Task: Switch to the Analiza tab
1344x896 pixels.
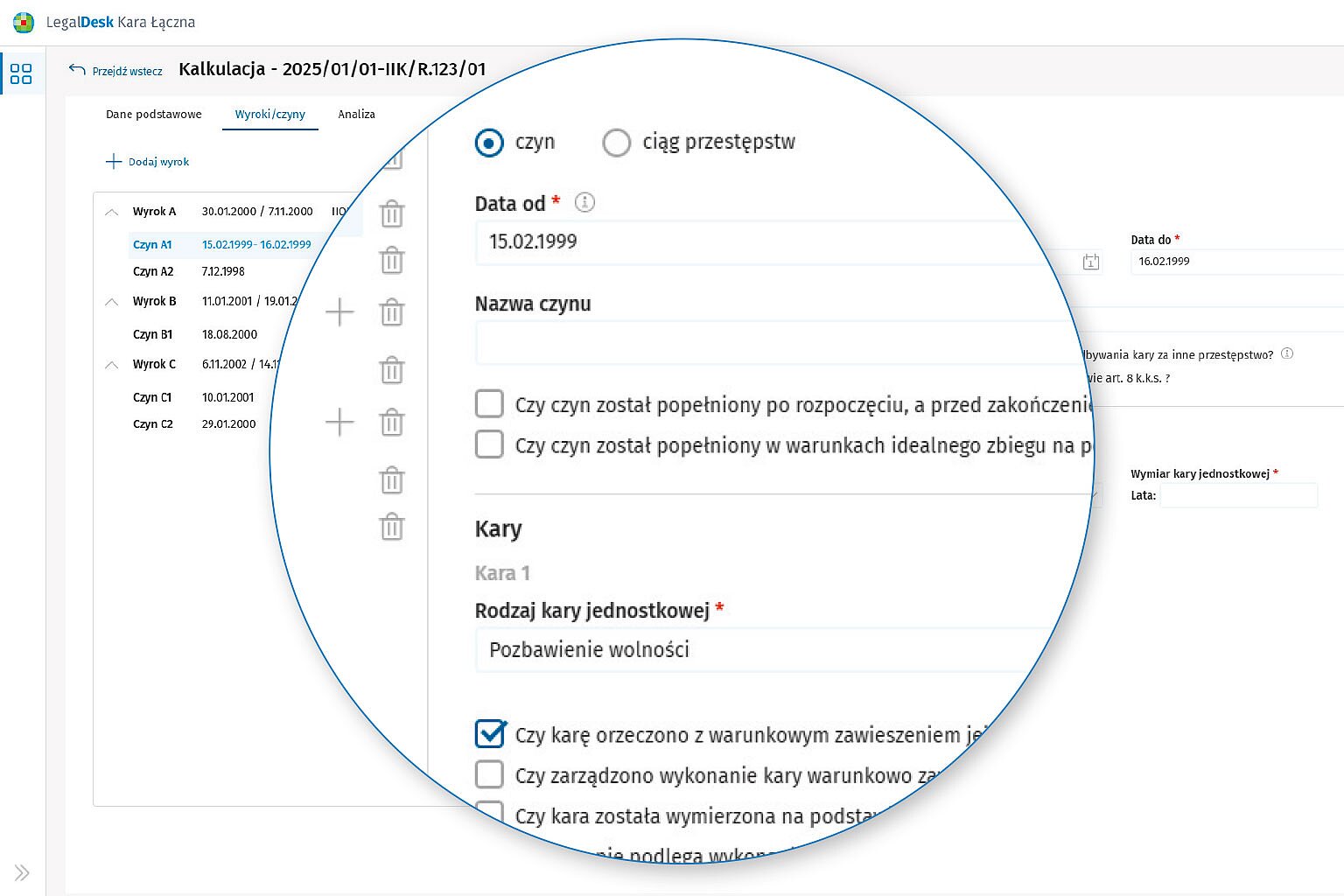Action: 356,115
